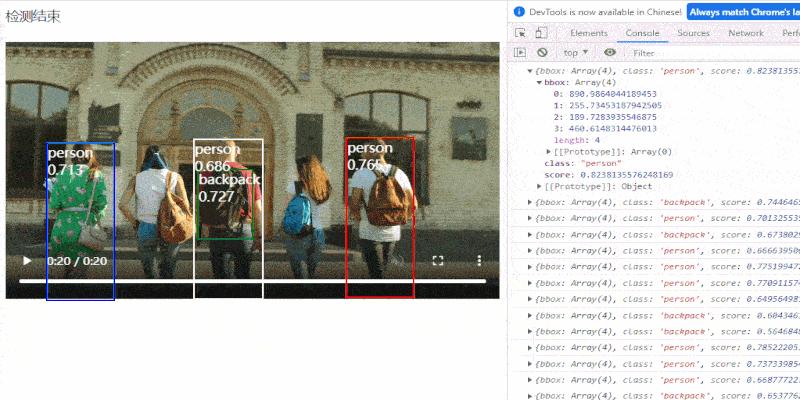This screenshot has width=800, height=400.
Task: Toggle the device toolbar icon
Action: (x=541, y=33)
